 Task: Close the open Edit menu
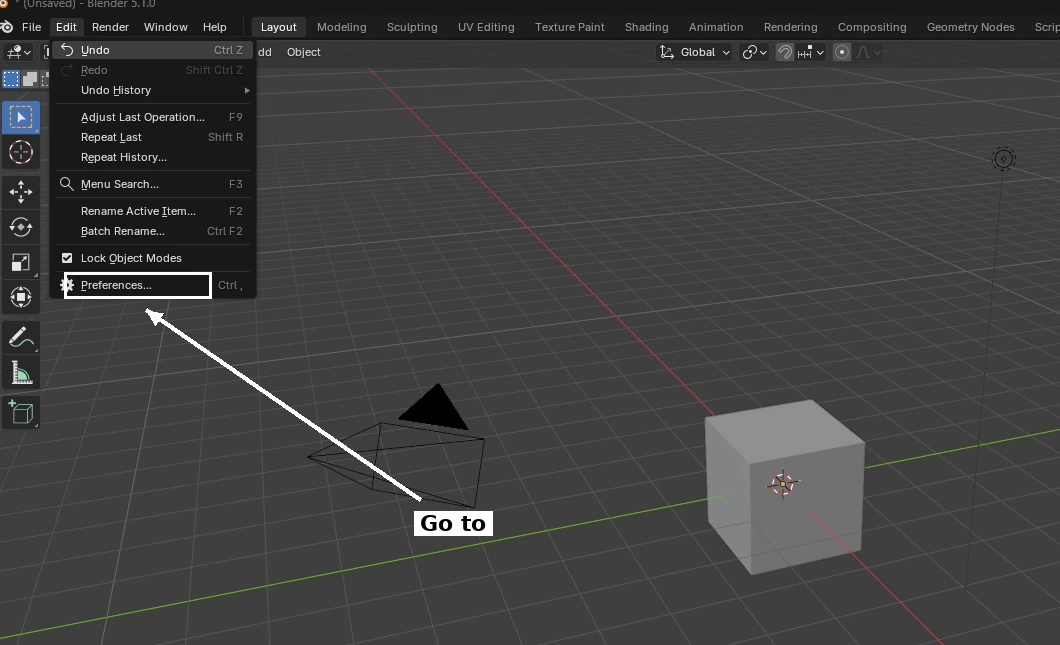66,27
